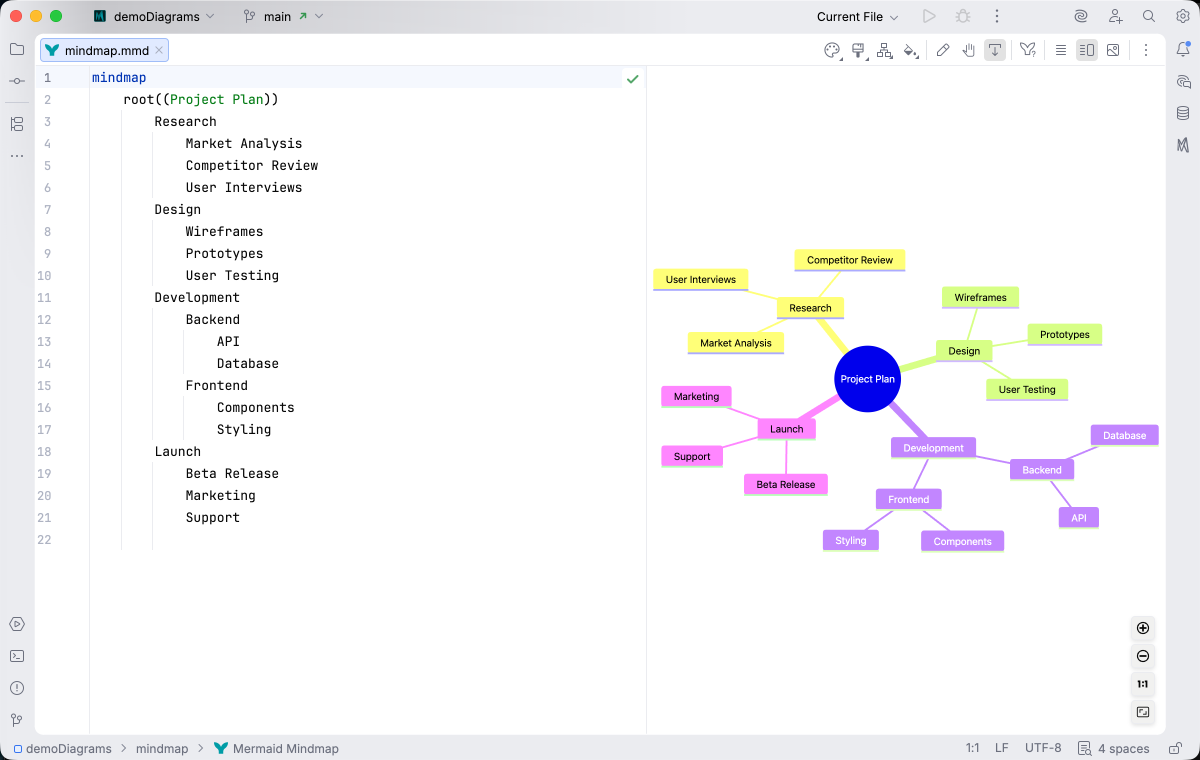Click the Run button in title bar
The width and height of the screenshot is (1200, 760).
tap(929, 16)
